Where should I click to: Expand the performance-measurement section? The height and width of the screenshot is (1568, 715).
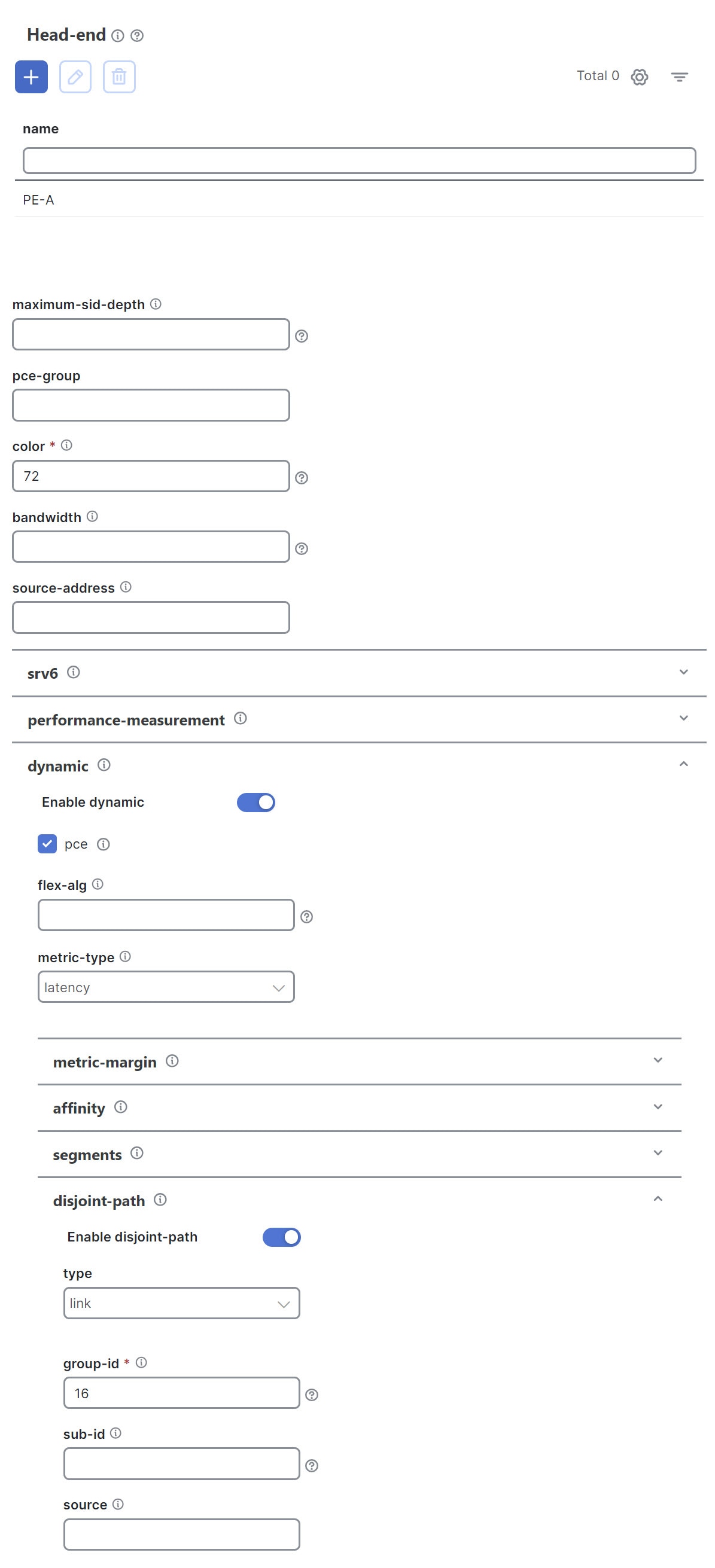pyautogui.click(x=682, y=718)
